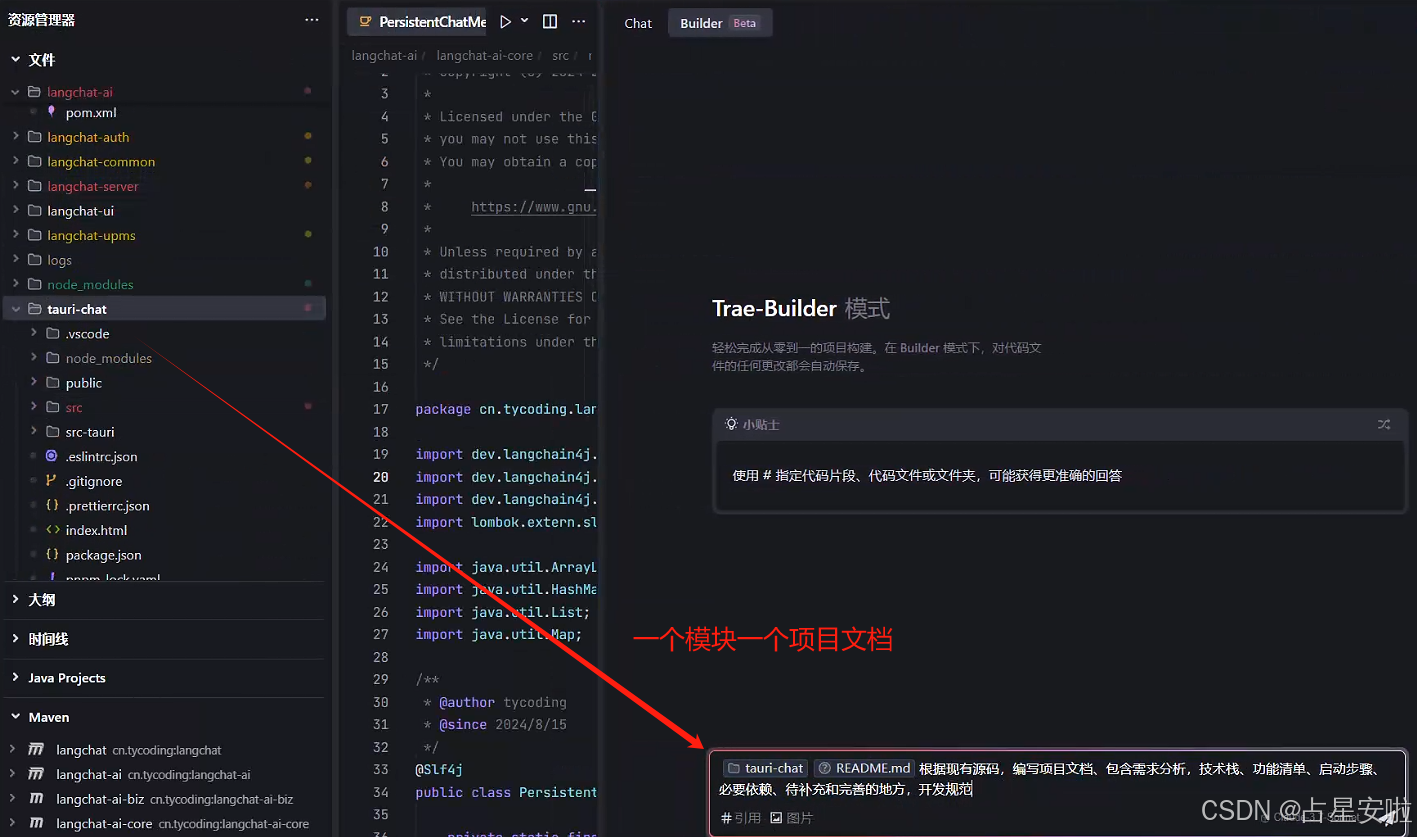Click the tauri-chat context chip in input
The width and height of the screenshot is (1417, 837).
pyautogui.click(x=765, y=768)
